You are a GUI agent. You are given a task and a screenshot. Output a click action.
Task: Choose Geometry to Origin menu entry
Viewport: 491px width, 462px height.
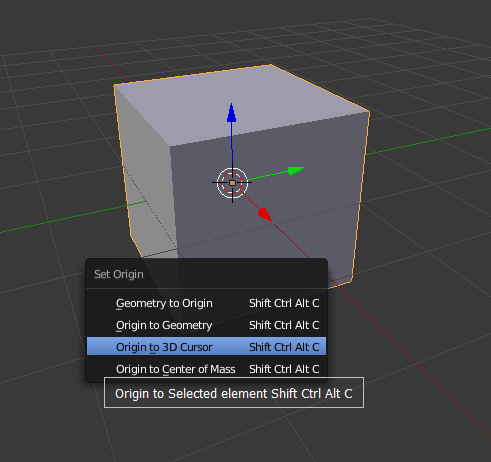(206, 303)
